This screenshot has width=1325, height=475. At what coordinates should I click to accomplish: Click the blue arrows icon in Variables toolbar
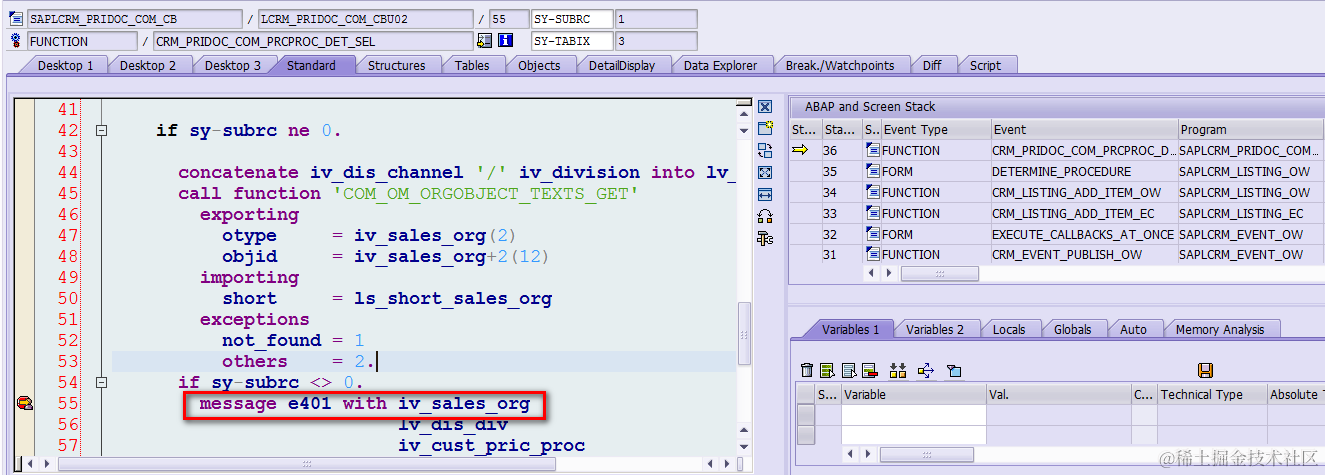[925, 370]
